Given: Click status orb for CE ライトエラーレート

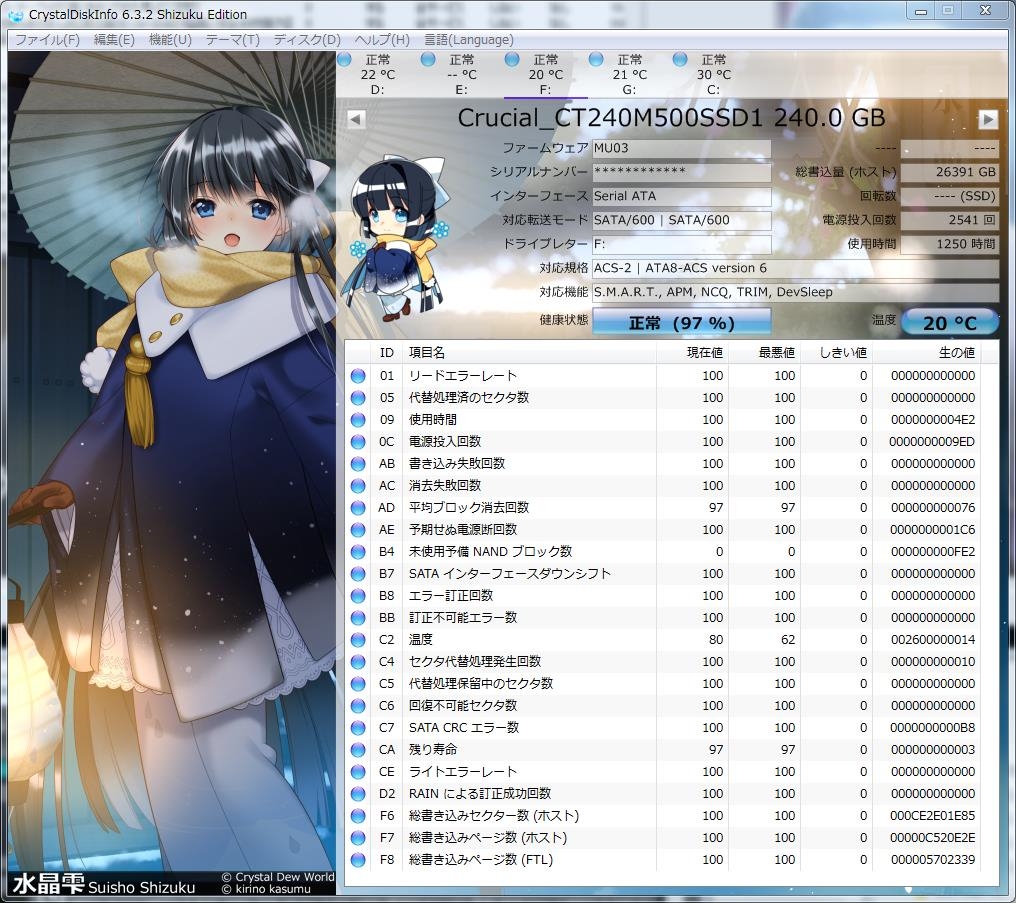Looking at the screenshot, I should tap(358, 772).
